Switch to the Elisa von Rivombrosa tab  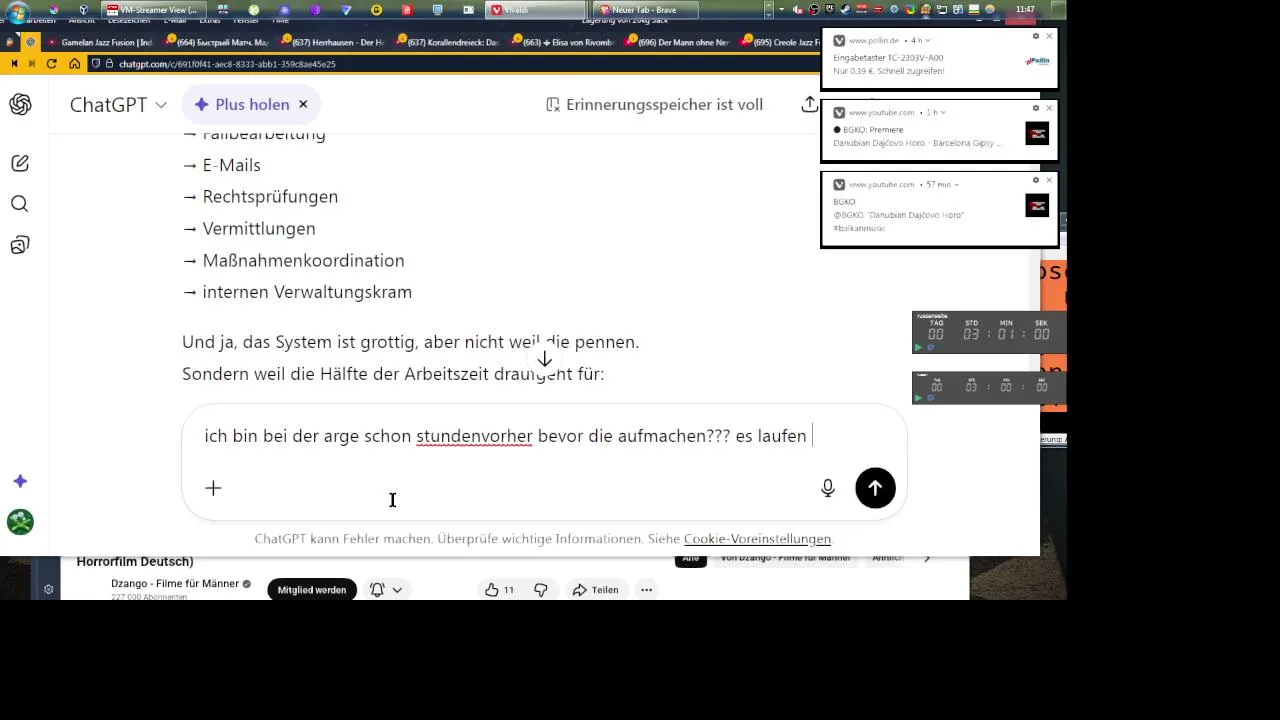point(562,42)
